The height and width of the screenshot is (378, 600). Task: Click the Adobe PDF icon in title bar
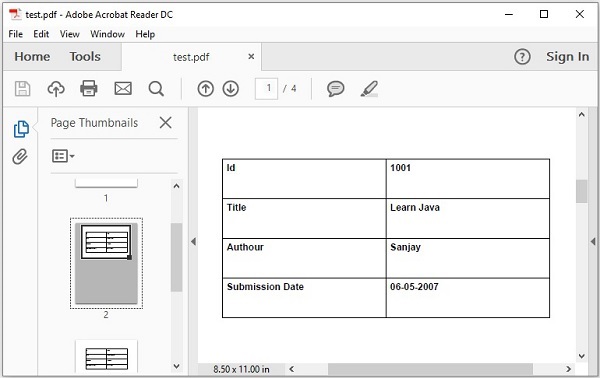[15, 14]
